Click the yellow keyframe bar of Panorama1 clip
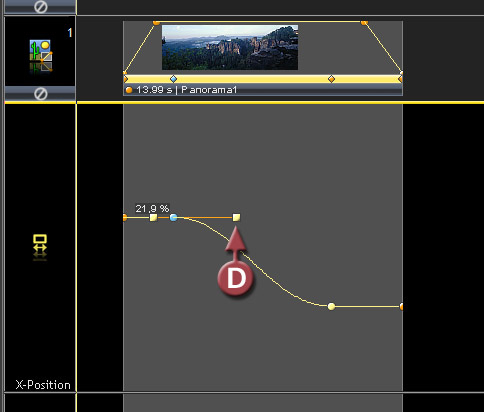484x412 pixels. [x=263, y=79]
